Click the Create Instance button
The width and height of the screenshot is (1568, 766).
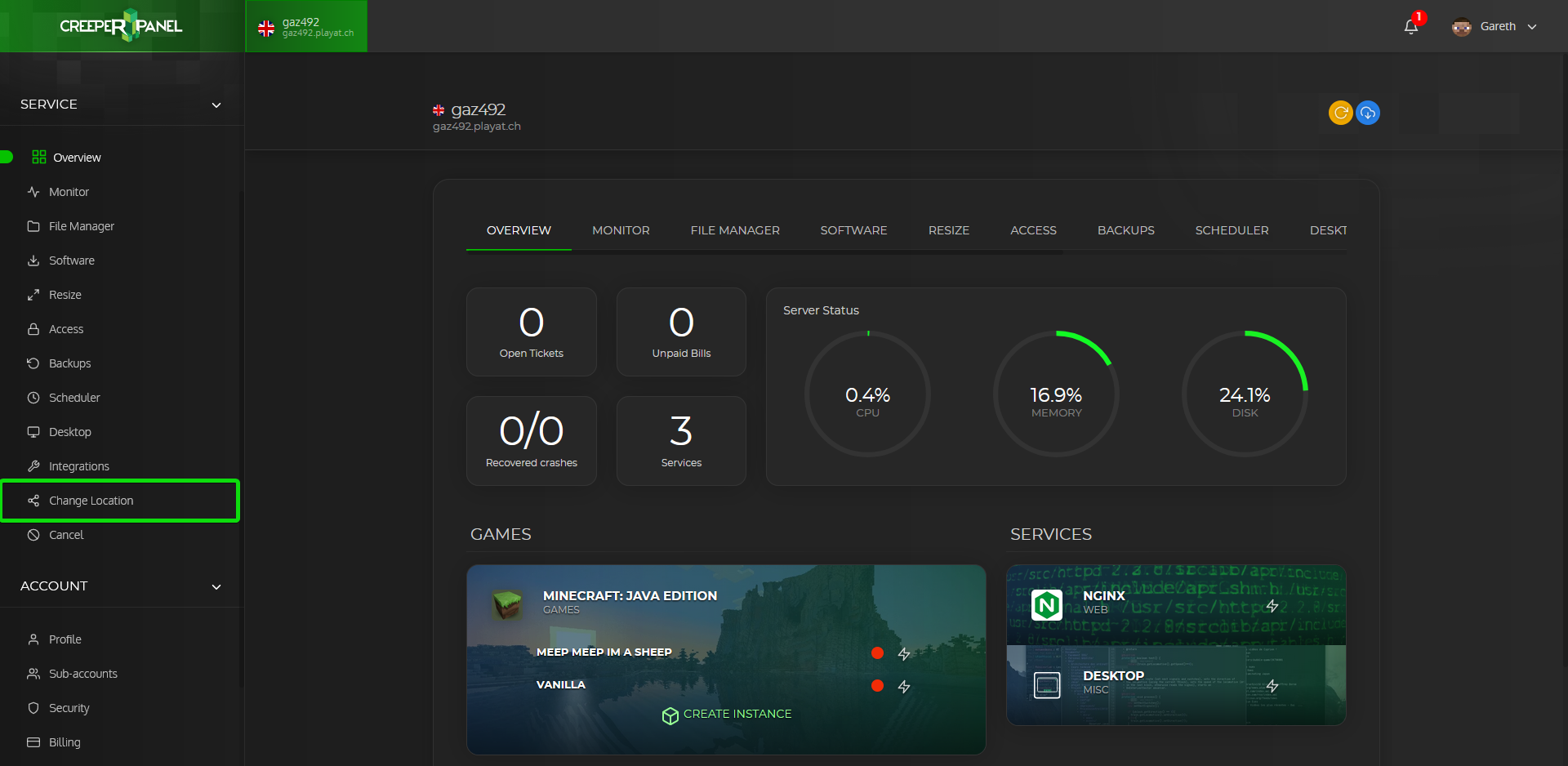click(726, 715)
